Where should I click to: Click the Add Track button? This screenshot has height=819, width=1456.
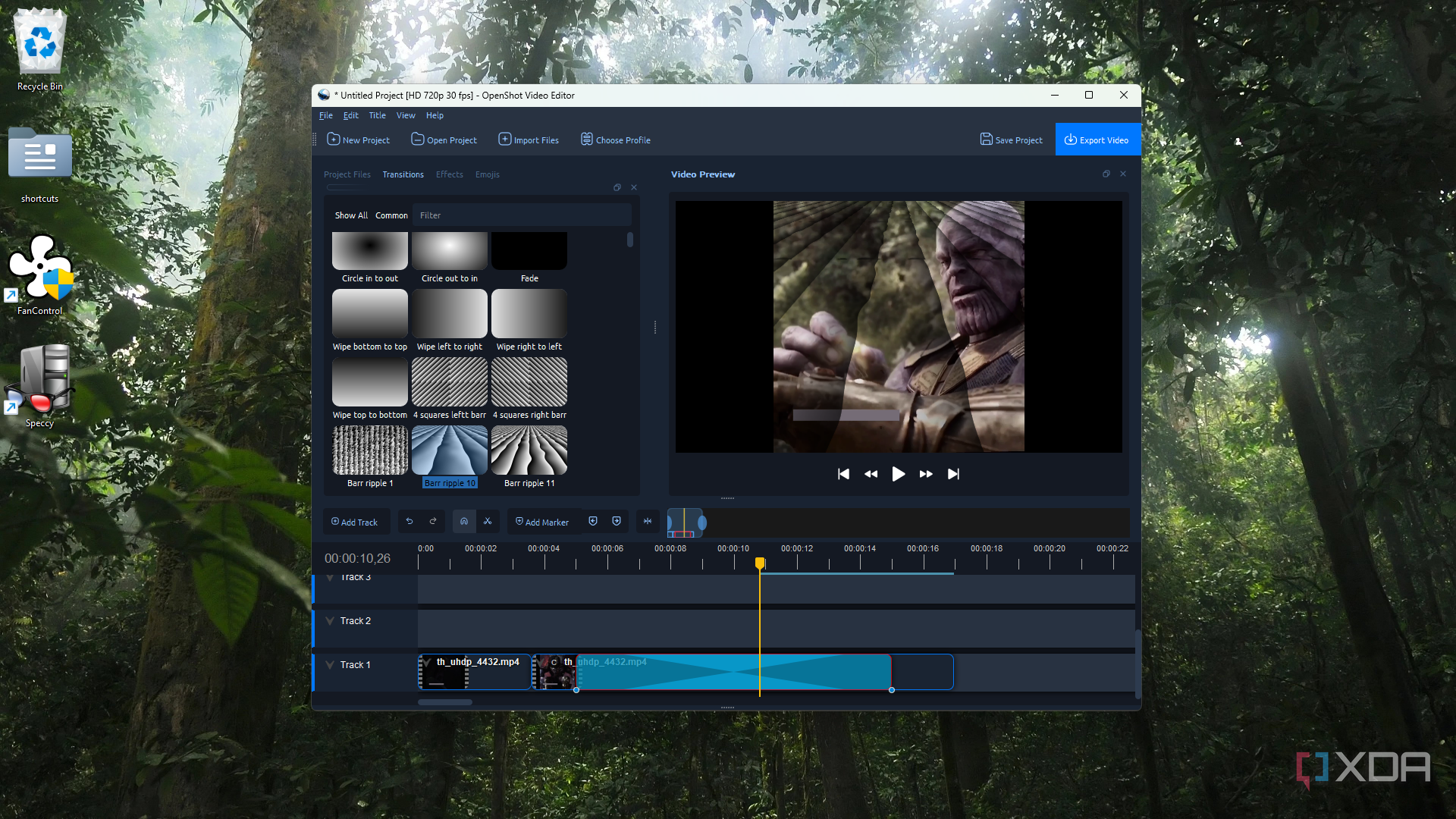point(355,522)
